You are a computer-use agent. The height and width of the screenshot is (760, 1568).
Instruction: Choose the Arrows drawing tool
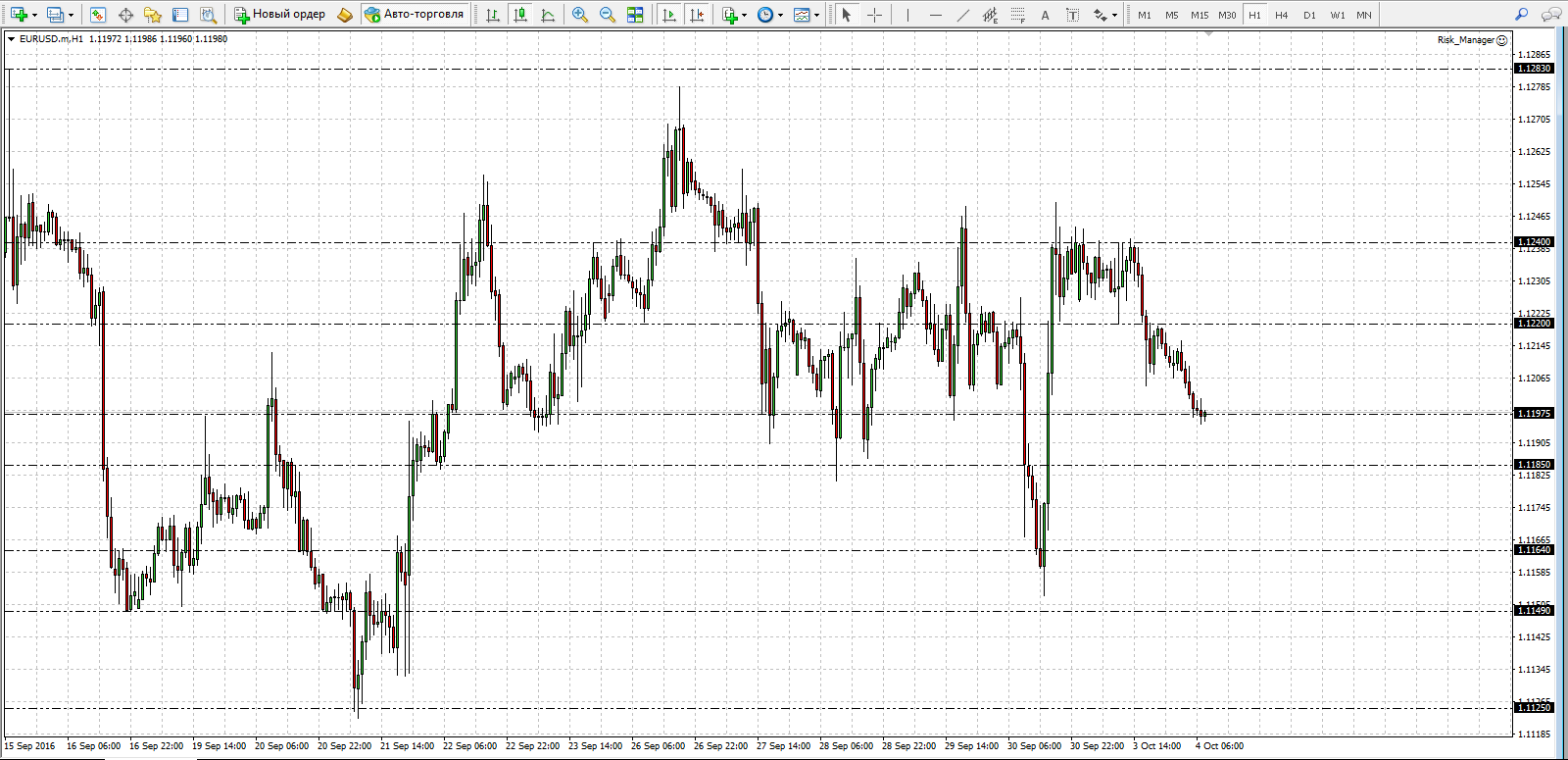tap(1101, 15)
